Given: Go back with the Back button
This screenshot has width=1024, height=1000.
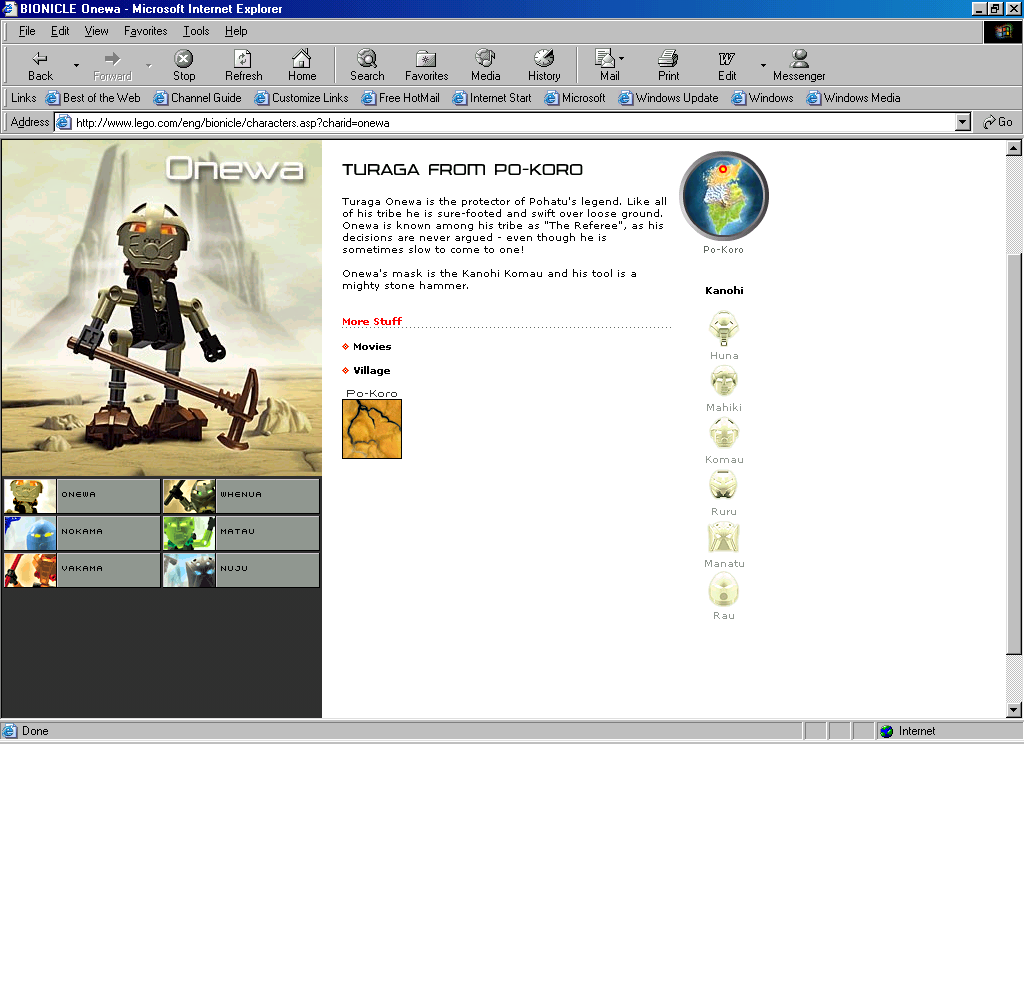Looking at the screenshot, I should tap(40, 65).
